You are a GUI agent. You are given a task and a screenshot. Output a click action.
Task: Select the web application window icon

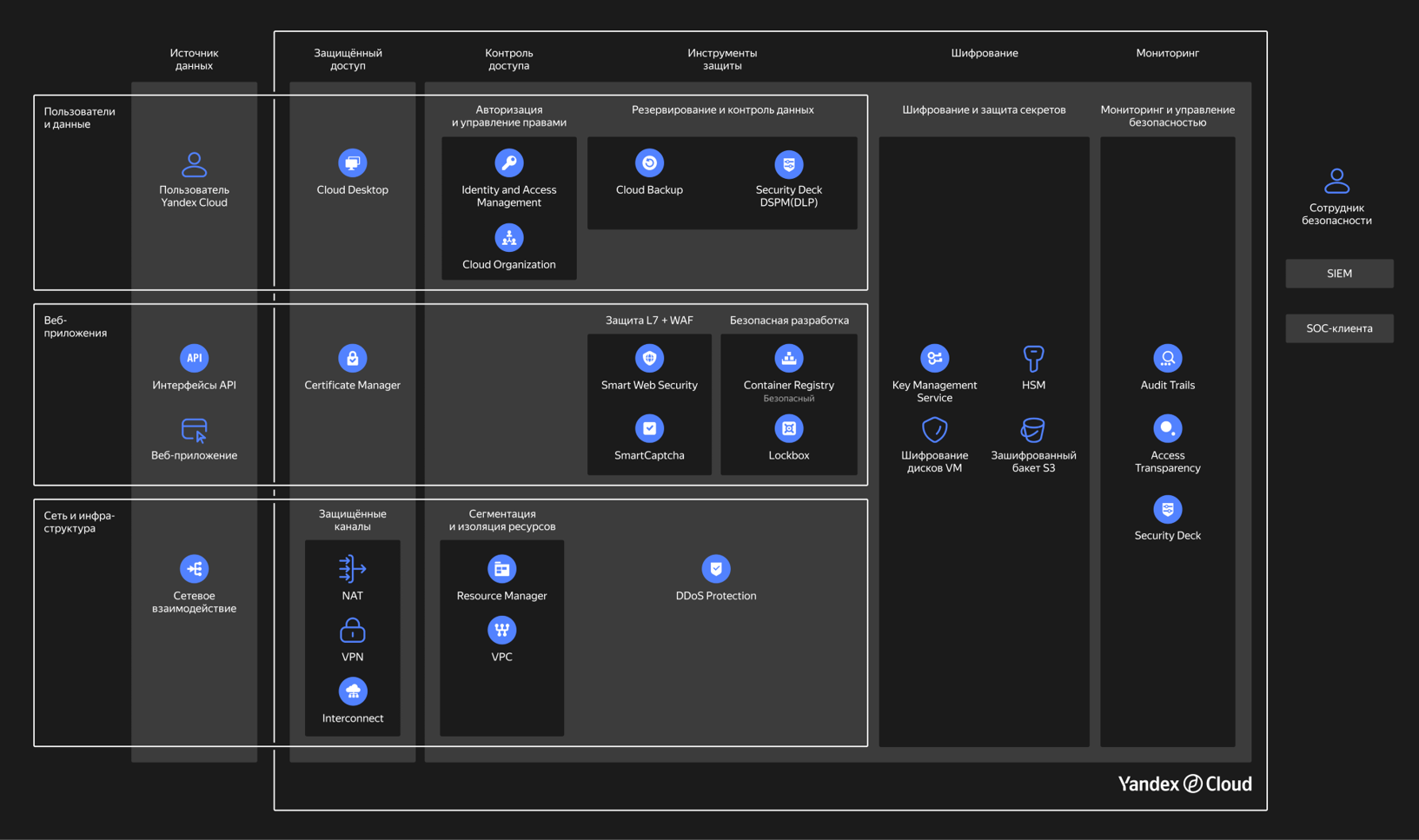[x=194, y=430]
